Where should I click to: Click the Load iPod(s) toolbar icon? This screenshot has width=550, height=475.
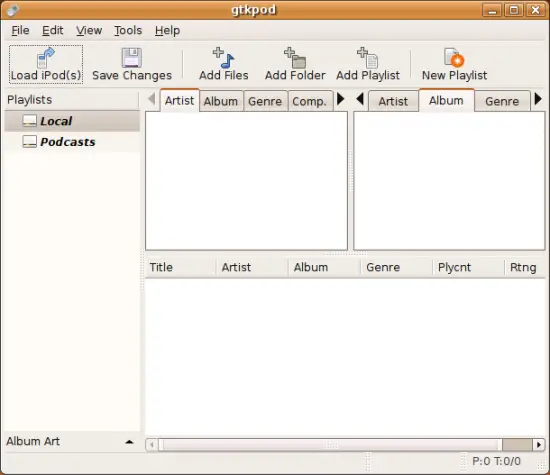point(46,58)
